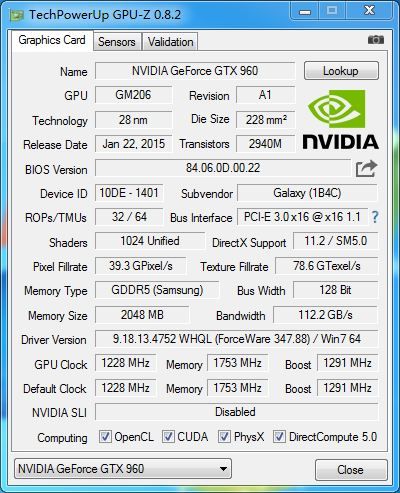Toggle the OpenCL checkbox
Image resolution: width=400 pixels, height=493 pixels.
[x=105, y=436]
